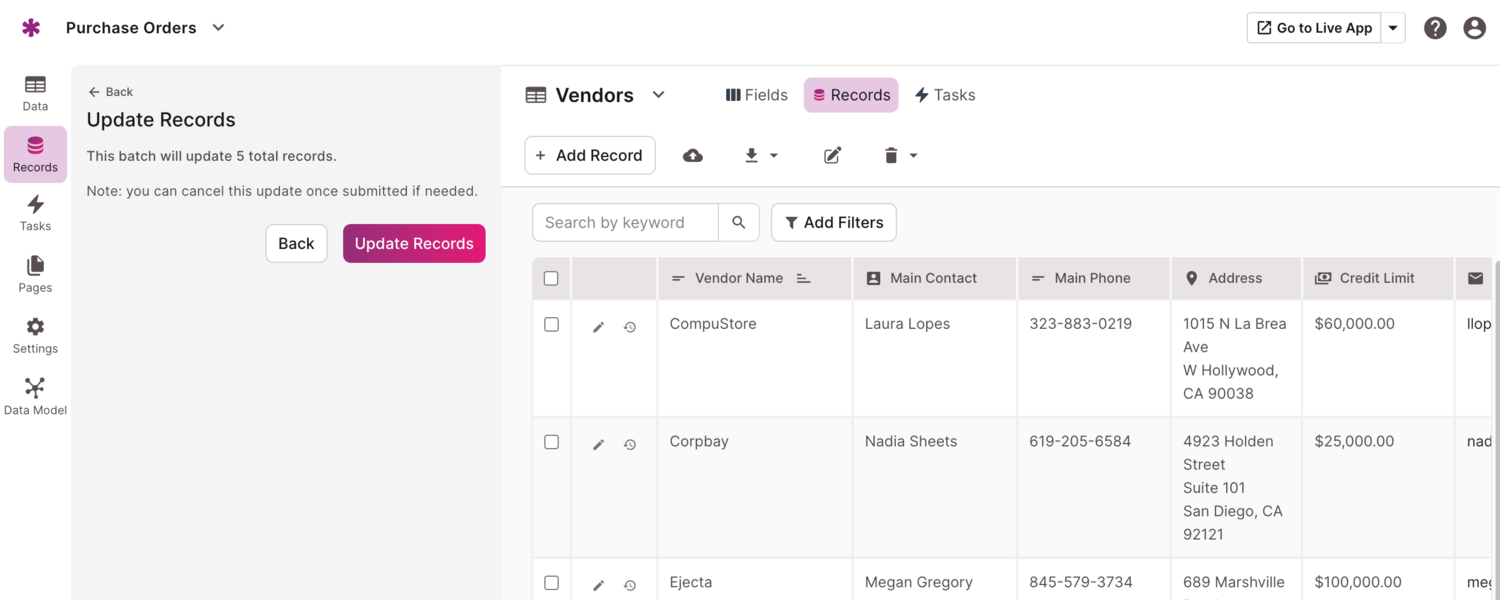This screenshot has width=1500, height=600.
Task: Click the Add Filters button
Action: [833, 223]
